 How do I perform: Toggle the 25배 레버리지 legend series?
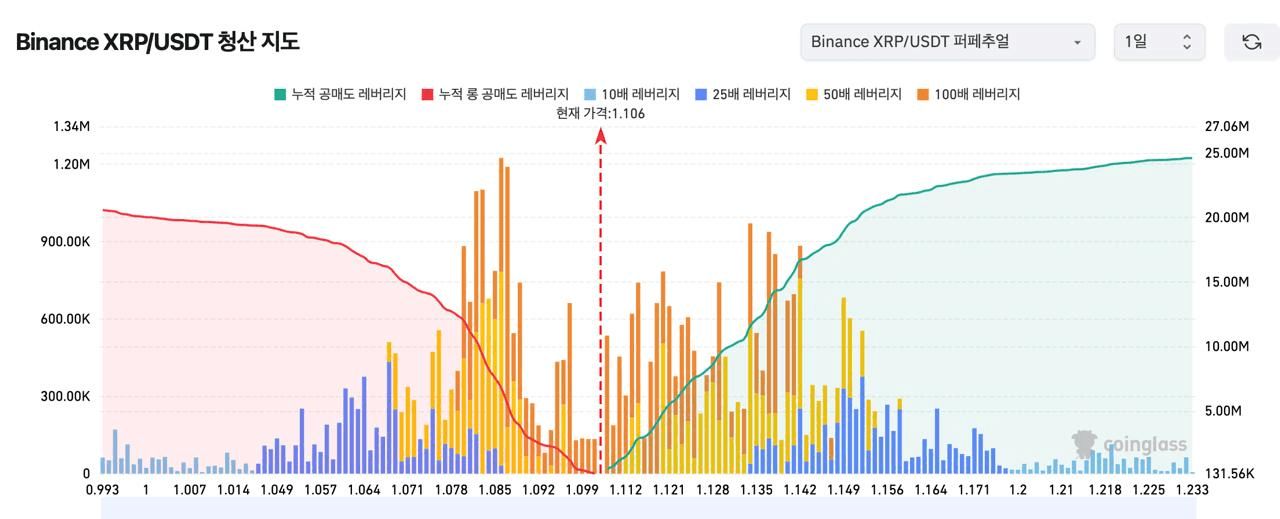coord(742,94)
